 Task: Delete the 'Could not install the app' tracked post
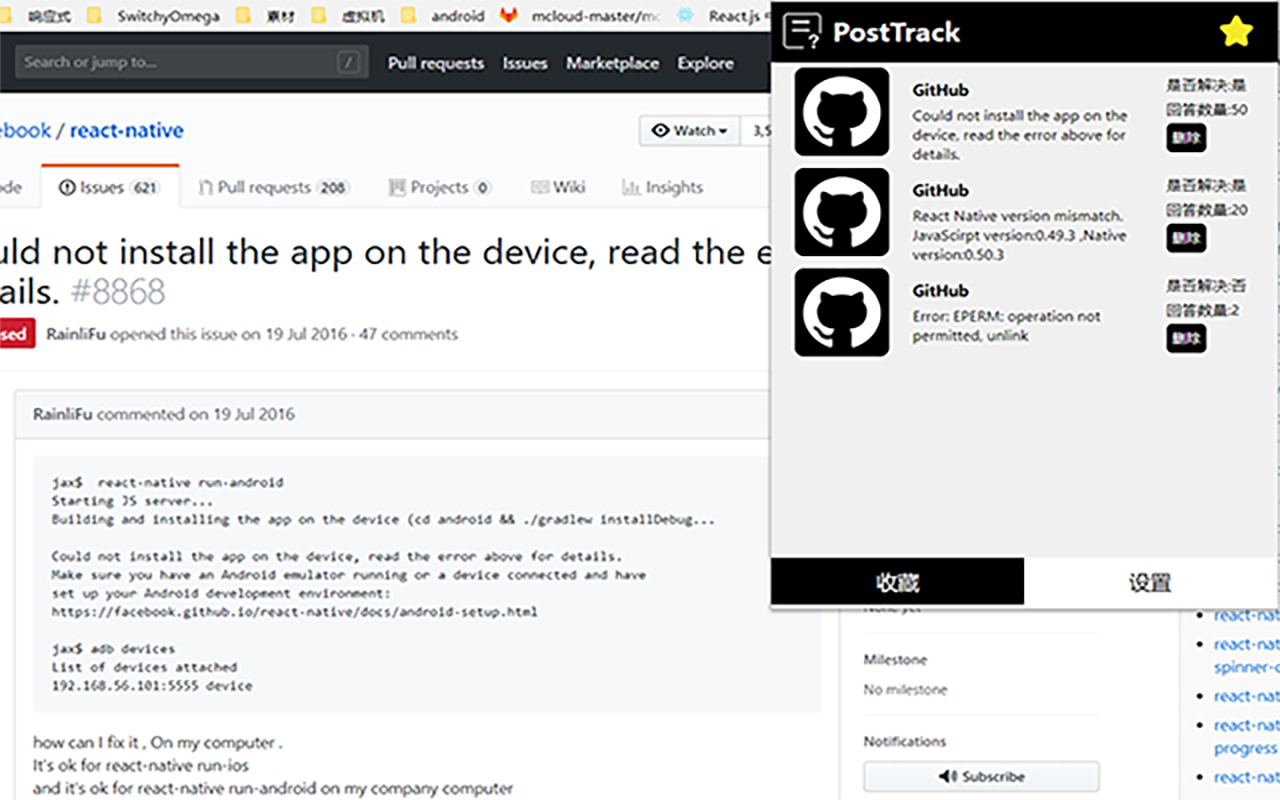coord(1186,138)
